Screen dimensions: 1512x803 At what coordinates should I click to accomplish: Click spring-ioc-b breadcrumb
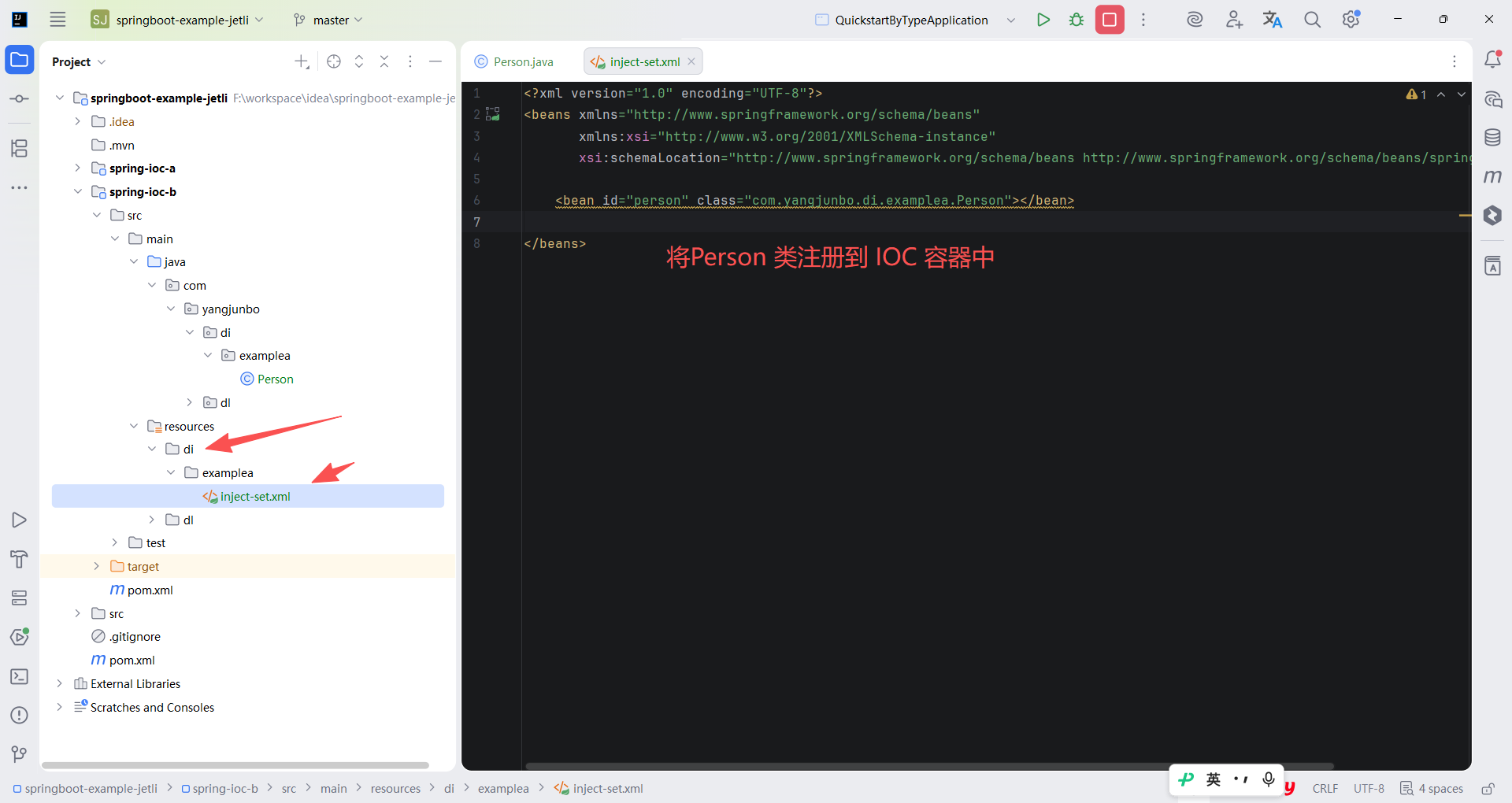point(220,789)
